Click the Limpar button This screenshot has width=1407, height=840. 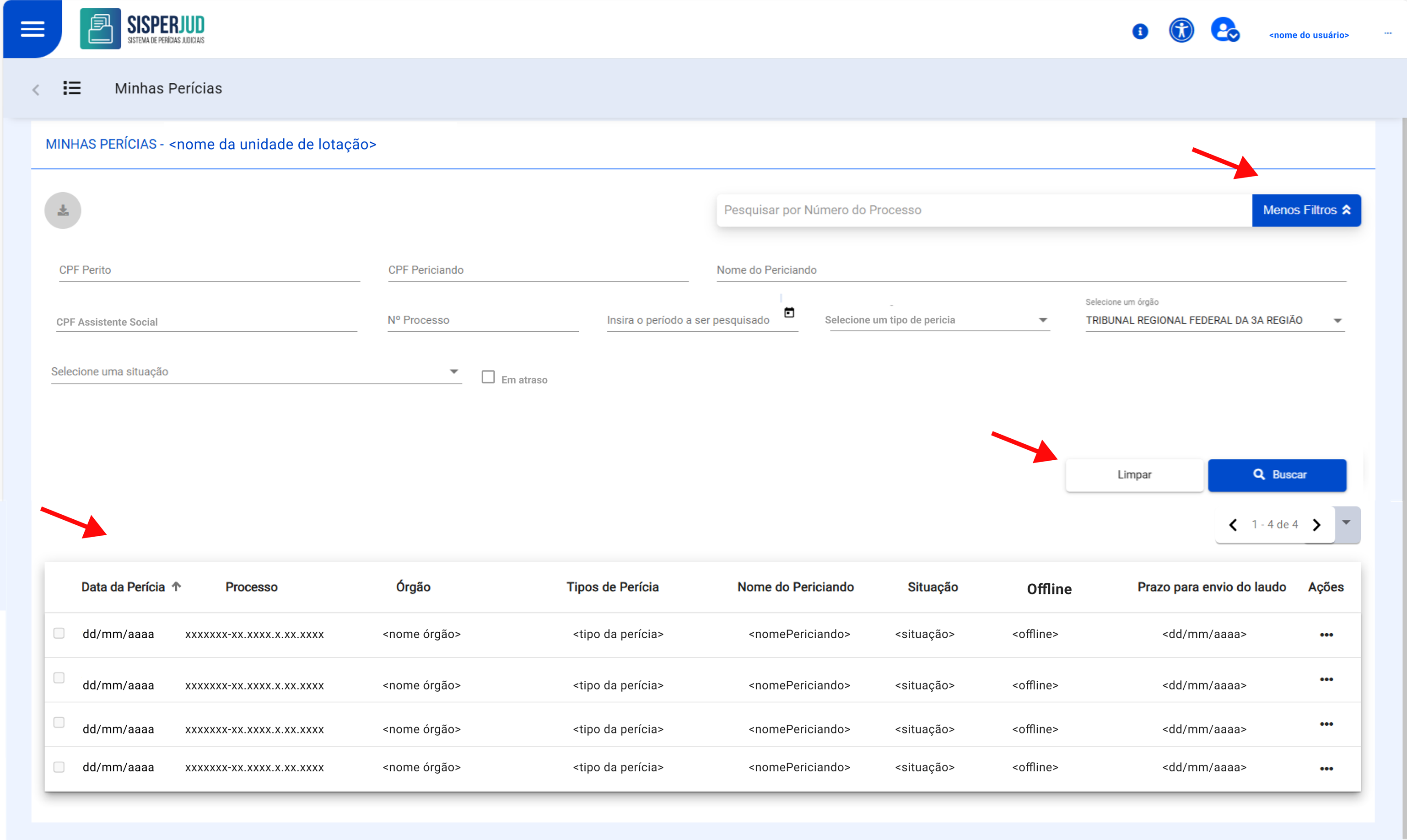pos(1134,475)
